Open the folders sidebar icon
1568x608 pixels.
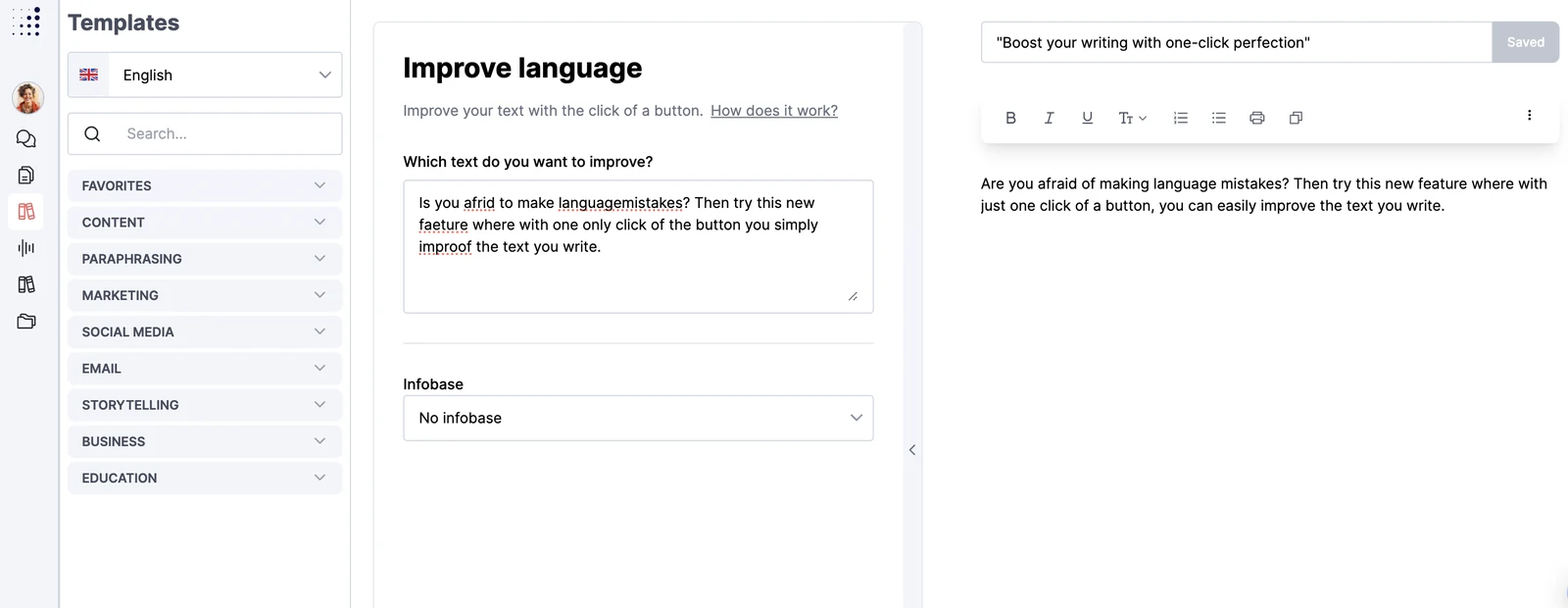pyautogui.click(x=26, y=321)
